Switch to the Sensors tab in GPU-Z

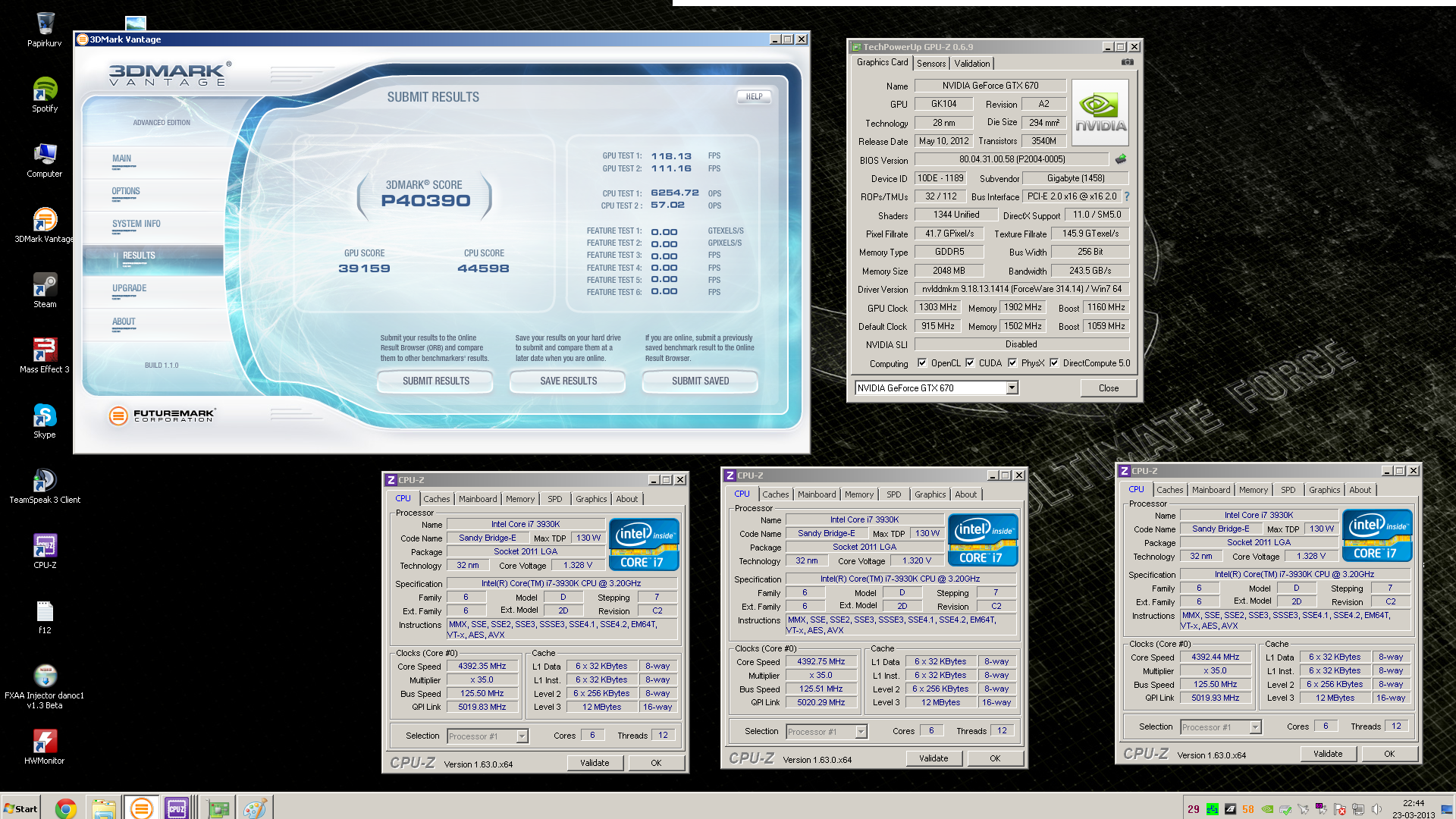pyautogui.click(x=931, y=64)
